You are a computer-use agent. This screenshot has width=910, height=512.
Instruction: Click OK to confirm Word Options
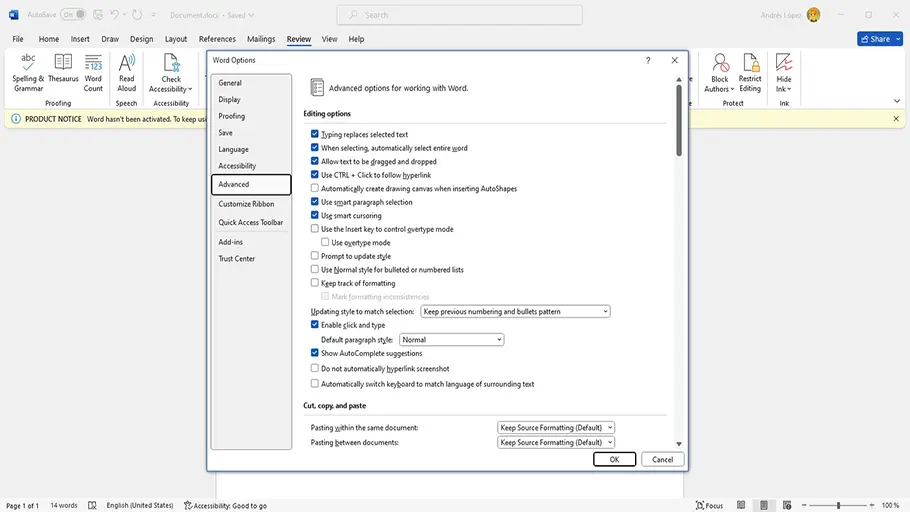(614, 459)
